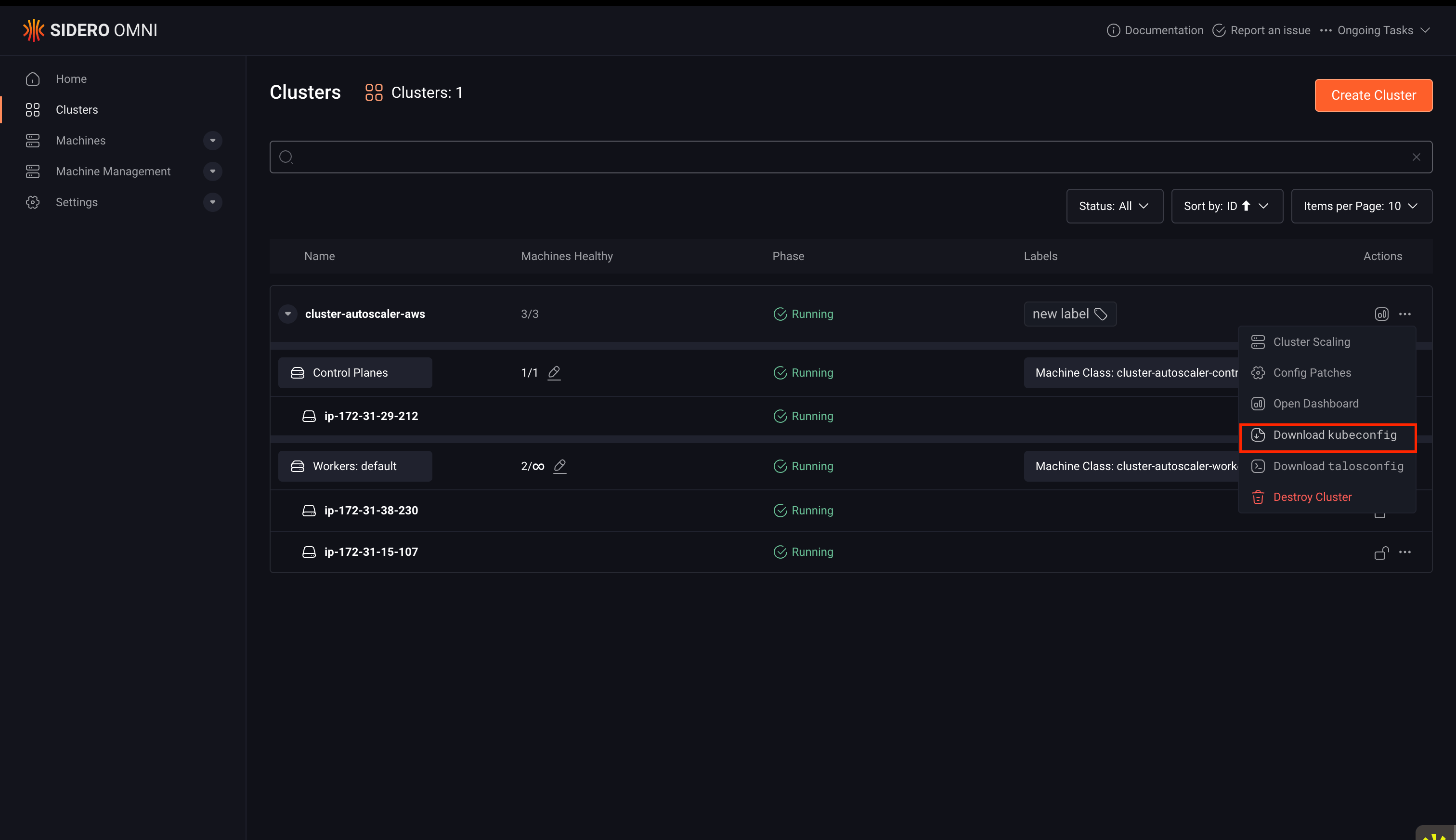Open the Ongoing Tasks dropdown
The width and height of the screenshot is (1456, 840).
tap(1375, 30)
